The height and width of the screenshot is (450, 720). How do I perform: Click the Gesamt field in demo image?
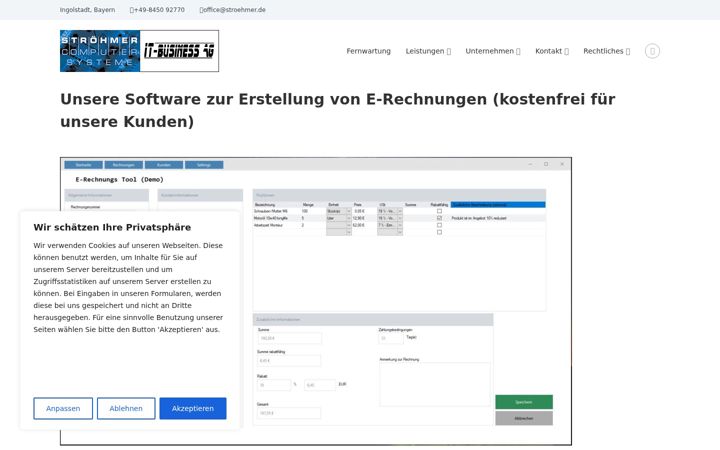(289, 413)
